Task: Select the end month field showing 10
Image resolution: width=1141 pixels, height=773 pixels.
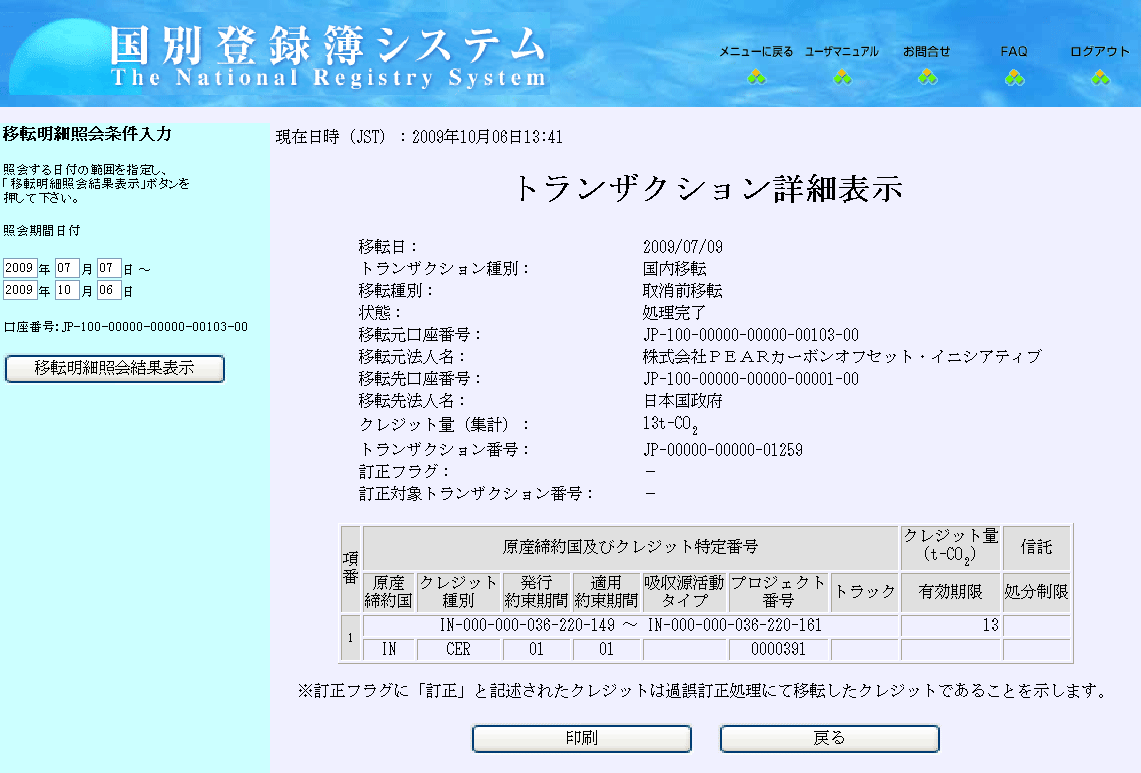Action: (66, 291)
